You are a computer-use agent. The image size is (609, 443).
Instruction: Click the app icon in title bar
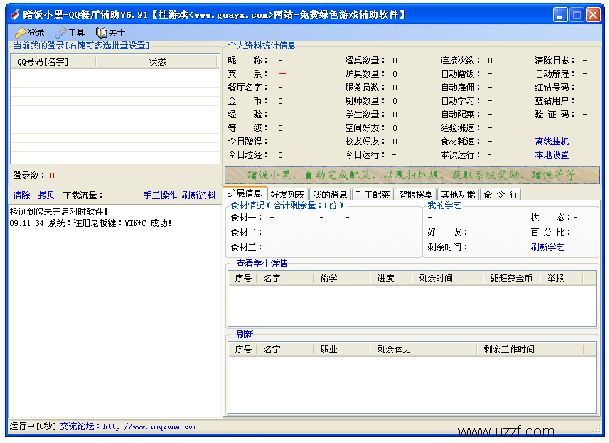(15, 15)
